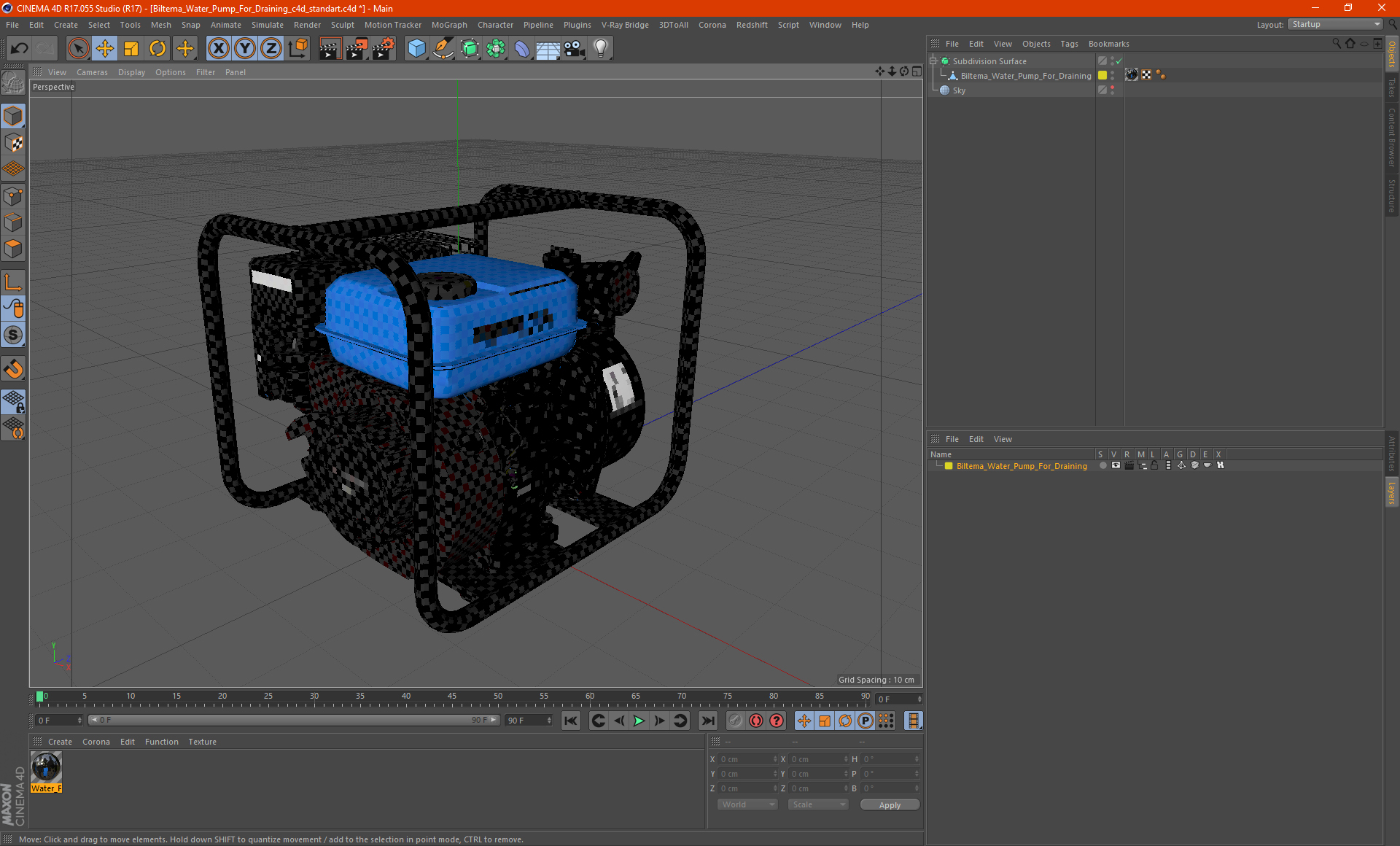1400x846 pixels.
Task: Click the Apply button
Action: (890, 804)
